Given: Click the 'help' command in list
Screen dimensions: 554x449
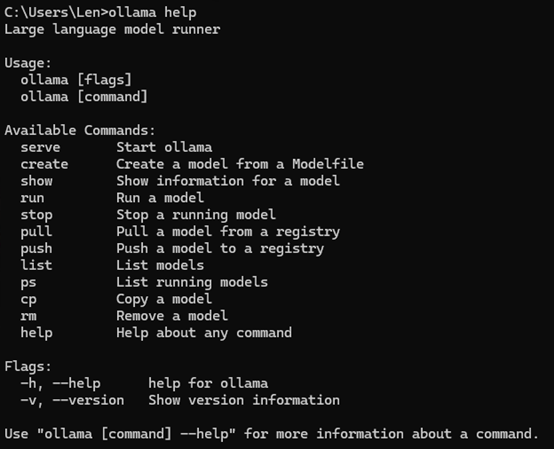Looking at the screenshot, I should [36, 333].
